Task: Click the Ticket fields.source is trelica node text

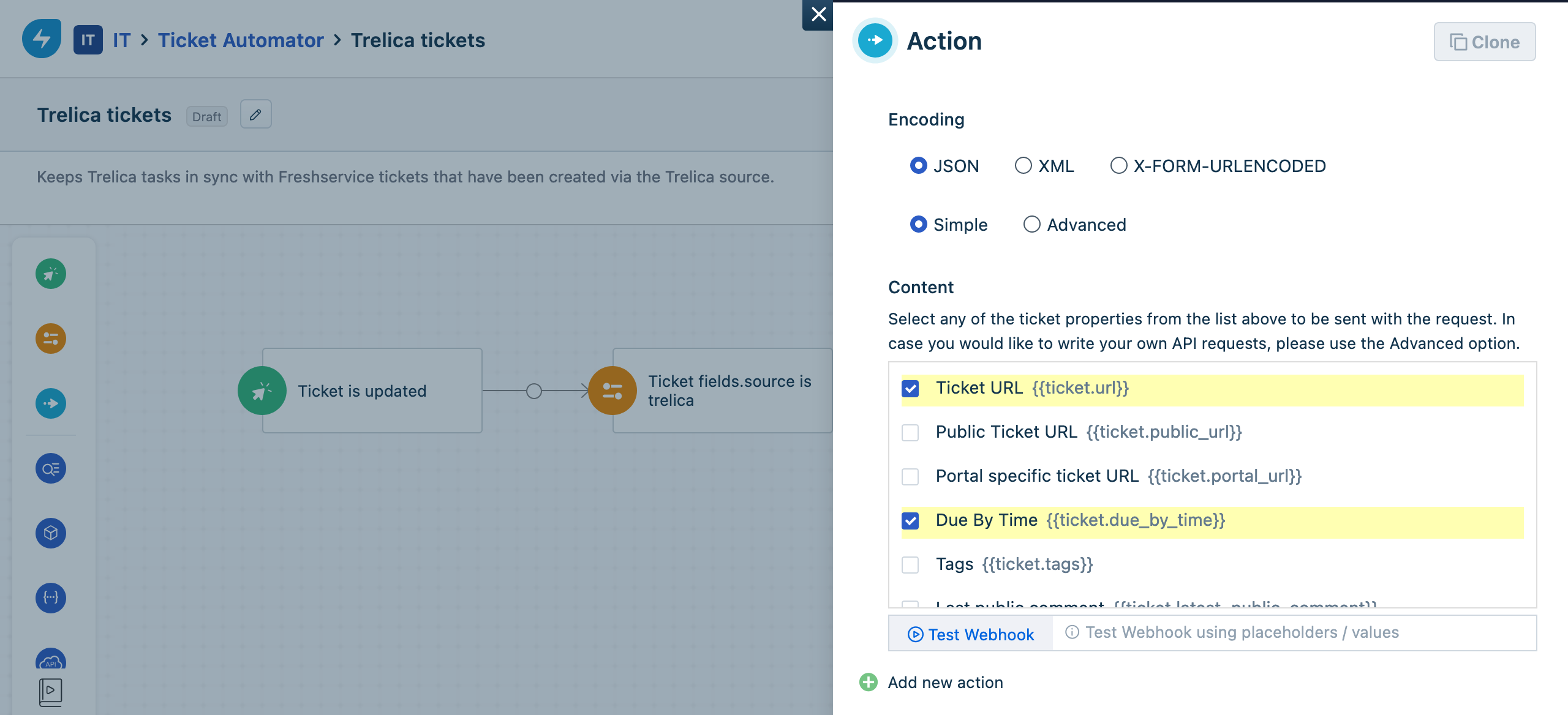Action: 729,391
